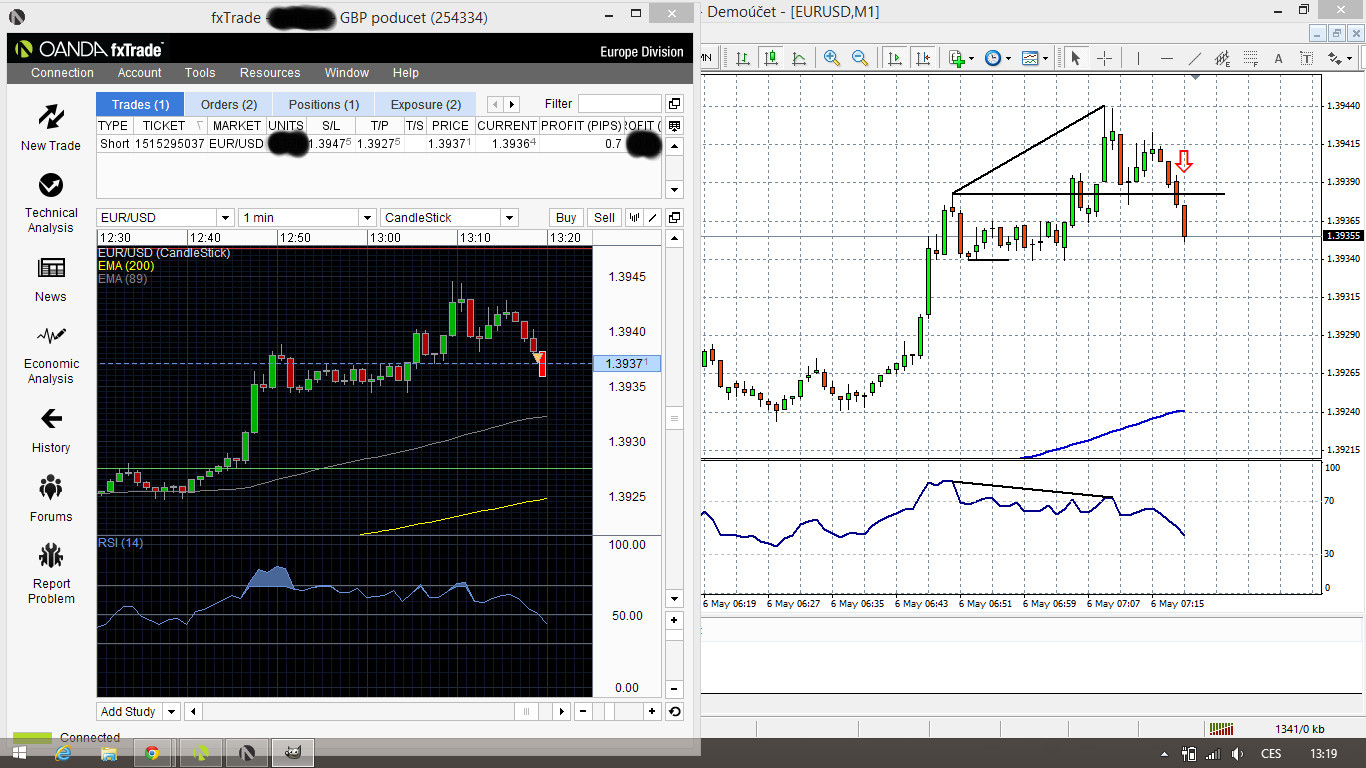The image size is (1366, 768).
Task: Toggle the draw line tool on fxTrade chart
Action: point(652,217)
